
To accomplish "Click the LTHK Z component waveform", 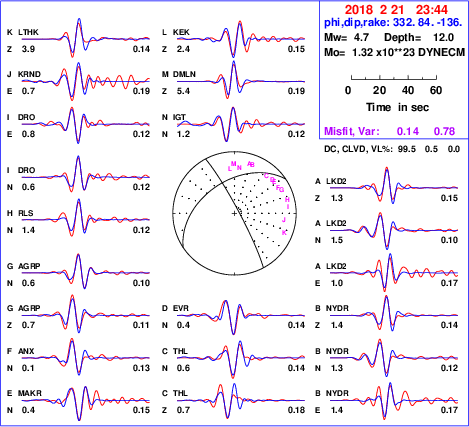I will tap(86, 38).
